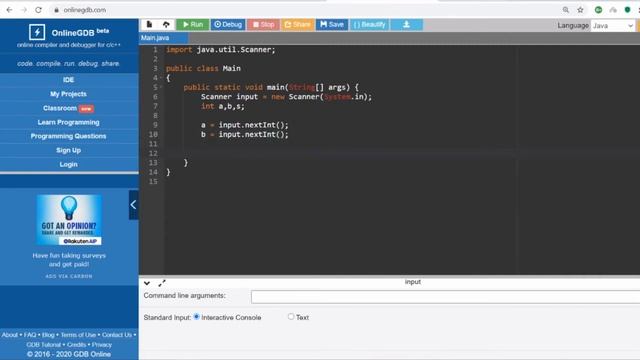Click the OnlineGDB lightning logo
The height and width of the screenshot is (360, 640).
[x=37, y=32]
